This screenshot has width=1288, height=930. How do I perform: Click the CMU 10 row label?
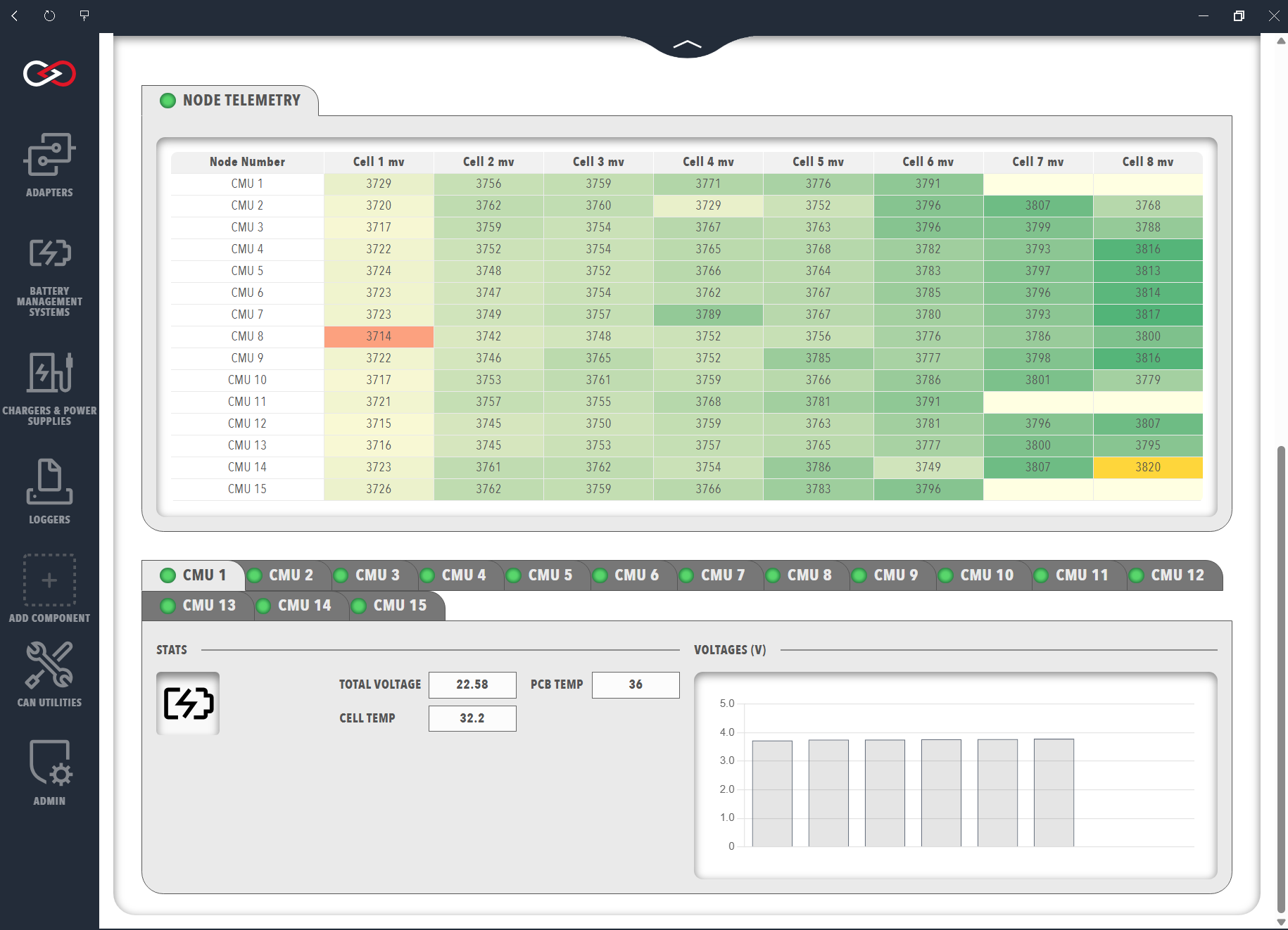[x=247, y=380]
